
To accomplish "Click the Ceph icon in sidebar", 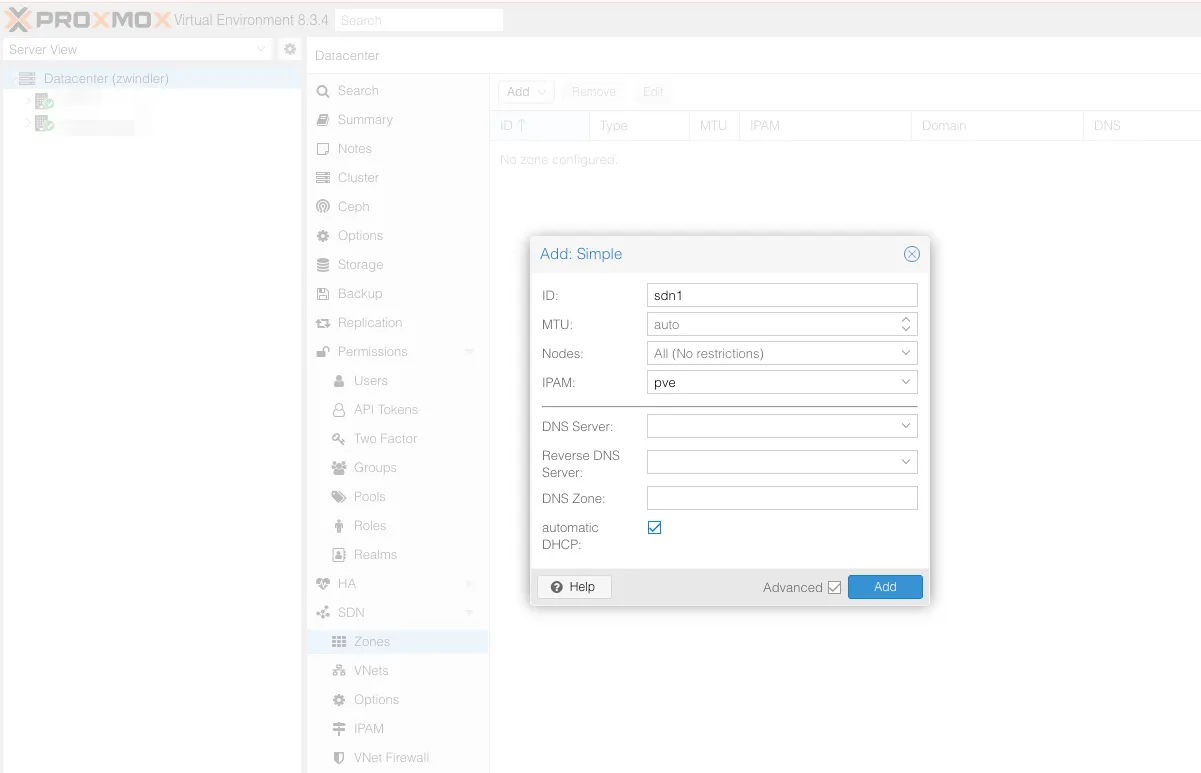I will click(x=323, y=207).
